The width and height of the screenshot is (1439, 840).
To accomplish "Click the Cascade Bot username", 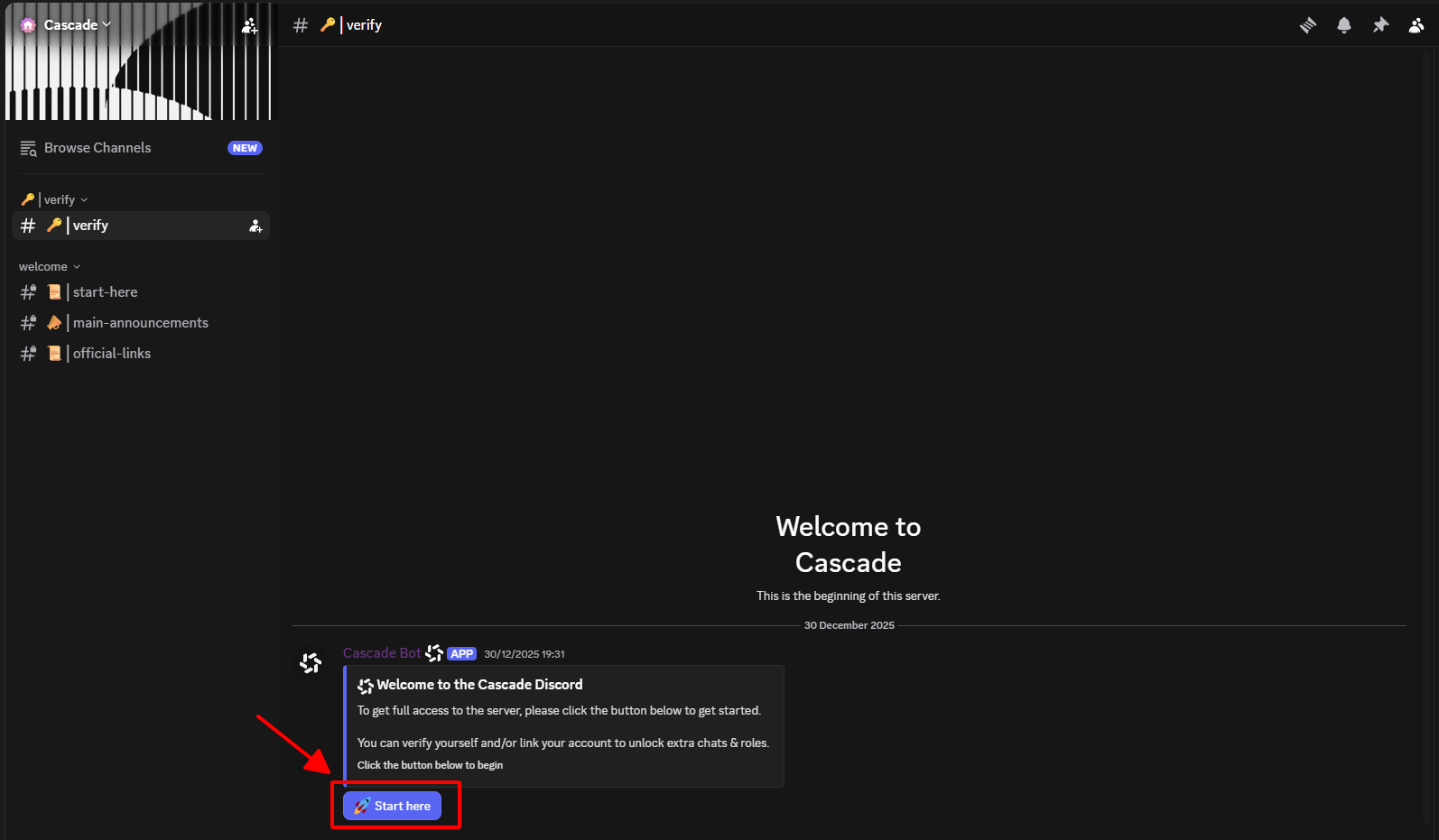I will pos(381,653).
